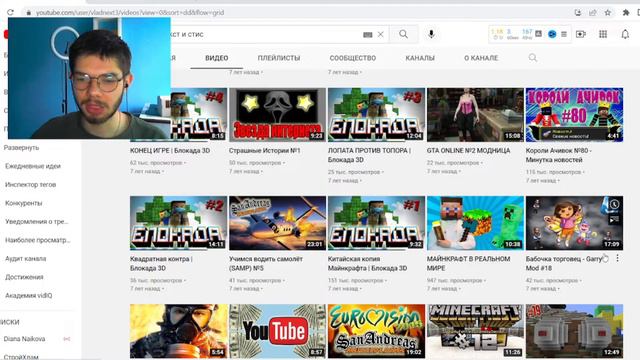
Task: Open the airplane SAMP thumbnail with 23:01 duration
Action: (278, 223)
